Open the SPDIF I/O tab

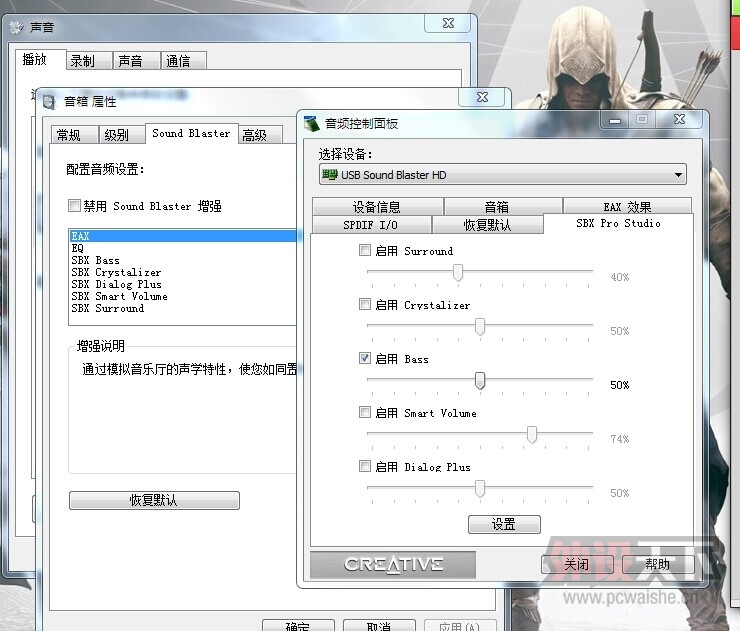[370, 225]
